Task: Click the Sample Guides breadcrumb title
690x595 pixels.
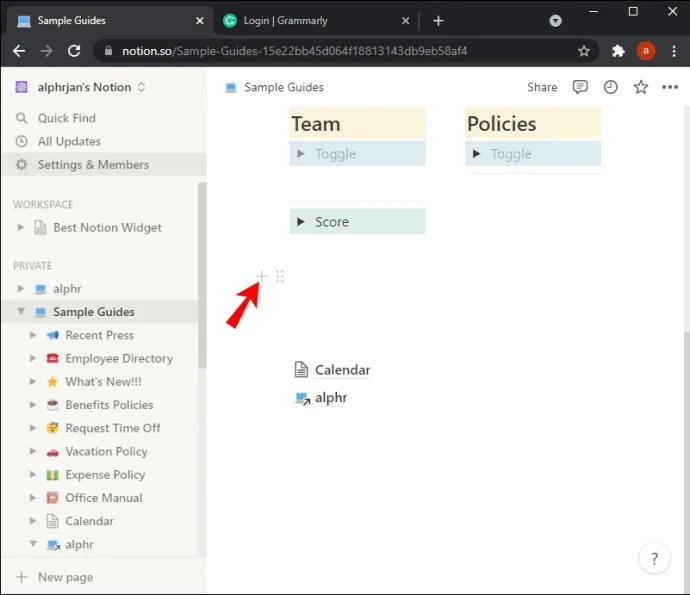Action: 284,87
